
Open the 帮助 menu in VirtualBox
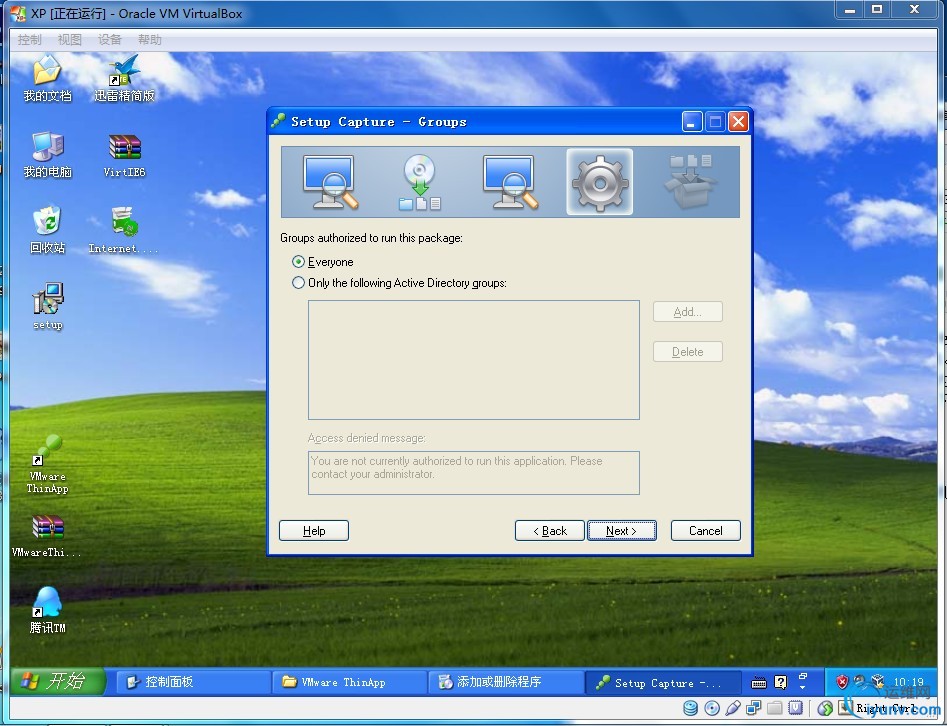click(150, 40)
